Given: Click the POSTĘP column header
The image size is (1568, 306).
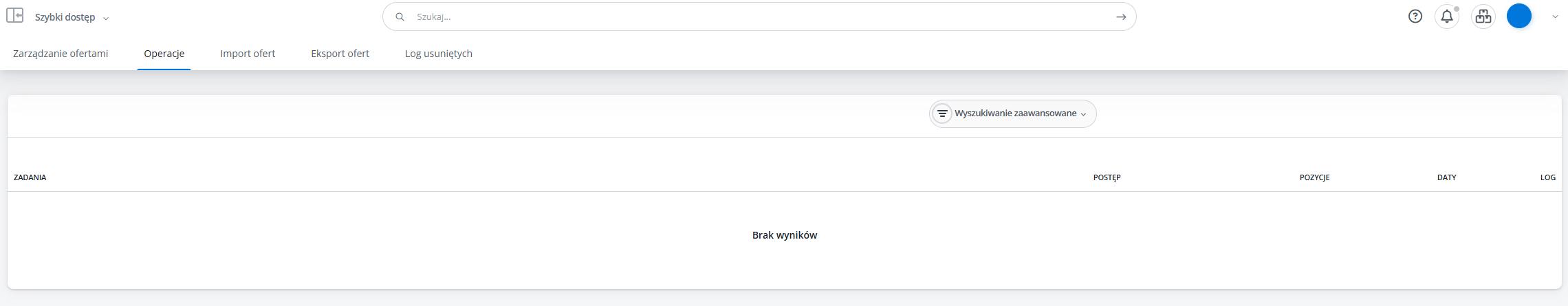Looking at the screenshot, I should [1107, 177].
